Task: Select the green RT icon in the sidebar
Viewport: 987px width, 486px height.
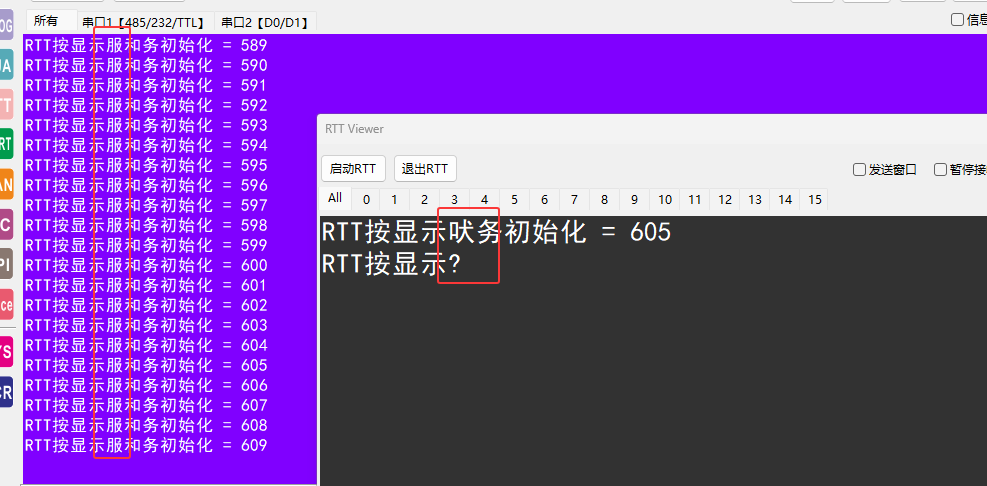Action: [6, 144]
